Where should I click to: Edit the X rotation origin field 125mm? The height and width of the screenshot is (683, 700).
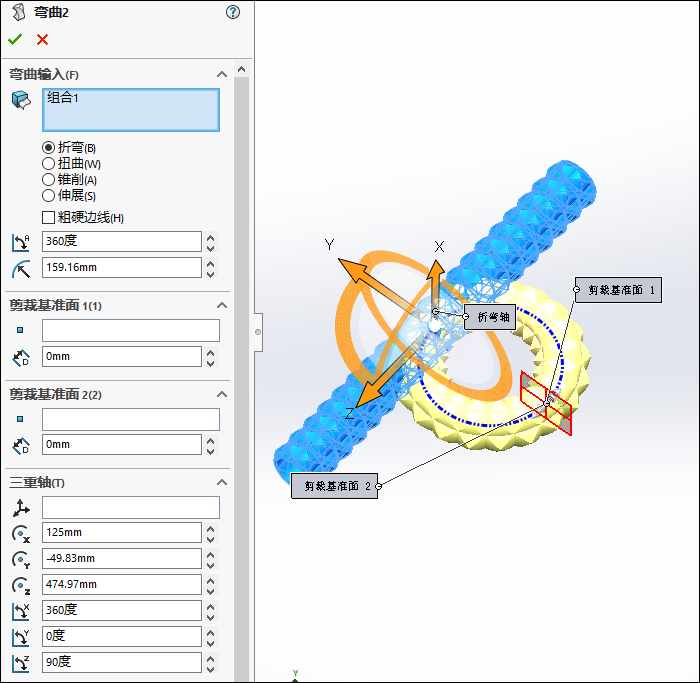coord(121,533)
